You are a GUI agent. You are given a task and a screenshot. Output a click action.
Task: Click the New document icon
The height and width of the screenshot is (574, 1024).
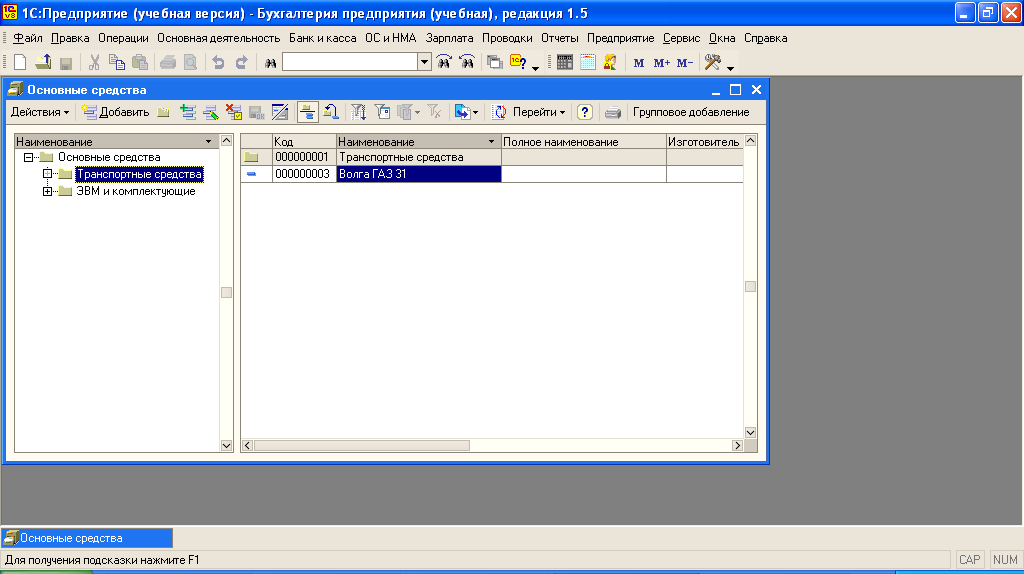(x=20, y=62)
